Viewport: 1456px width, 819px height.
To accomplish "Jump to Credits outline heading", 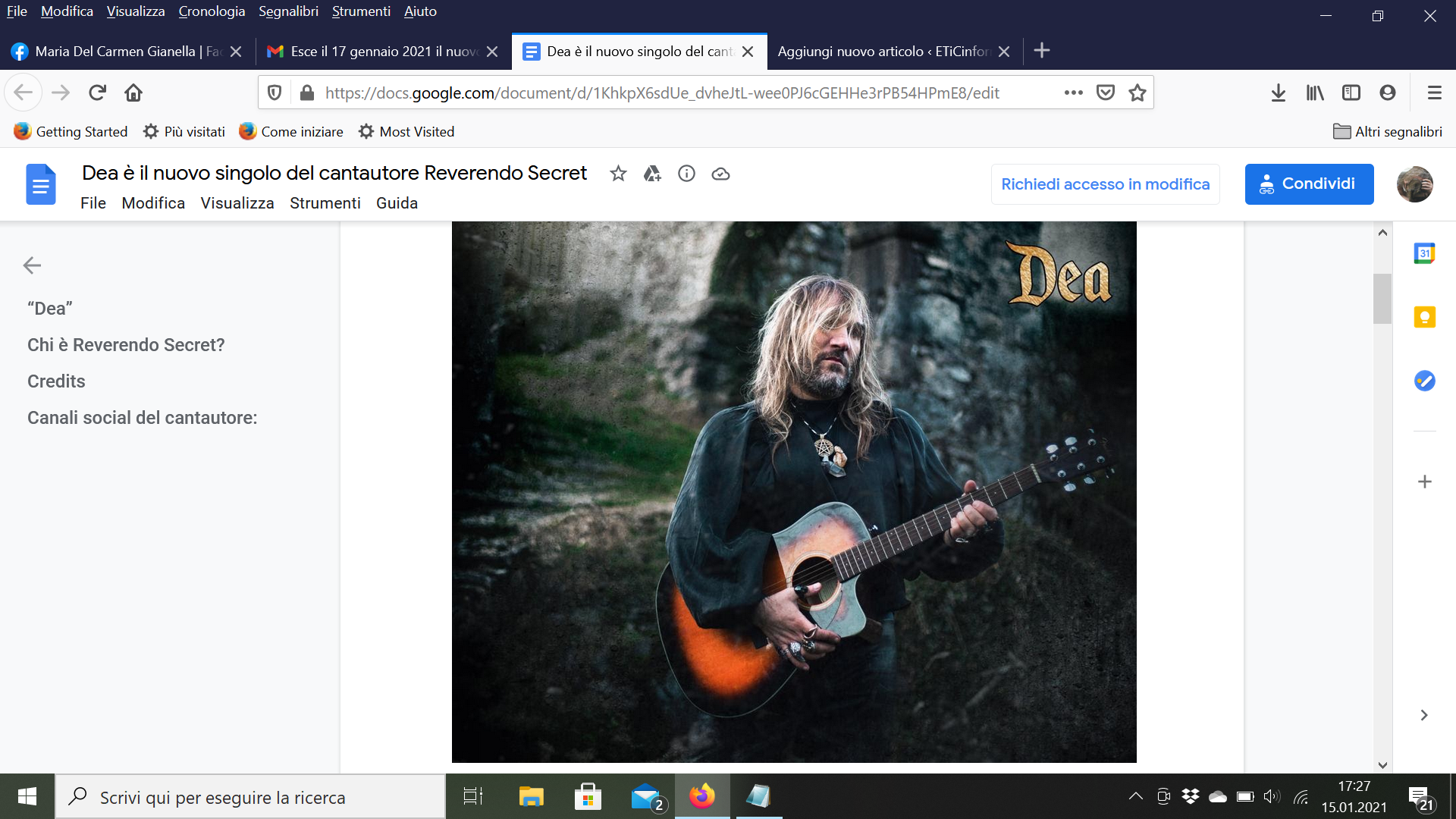I will coord(56,381).
